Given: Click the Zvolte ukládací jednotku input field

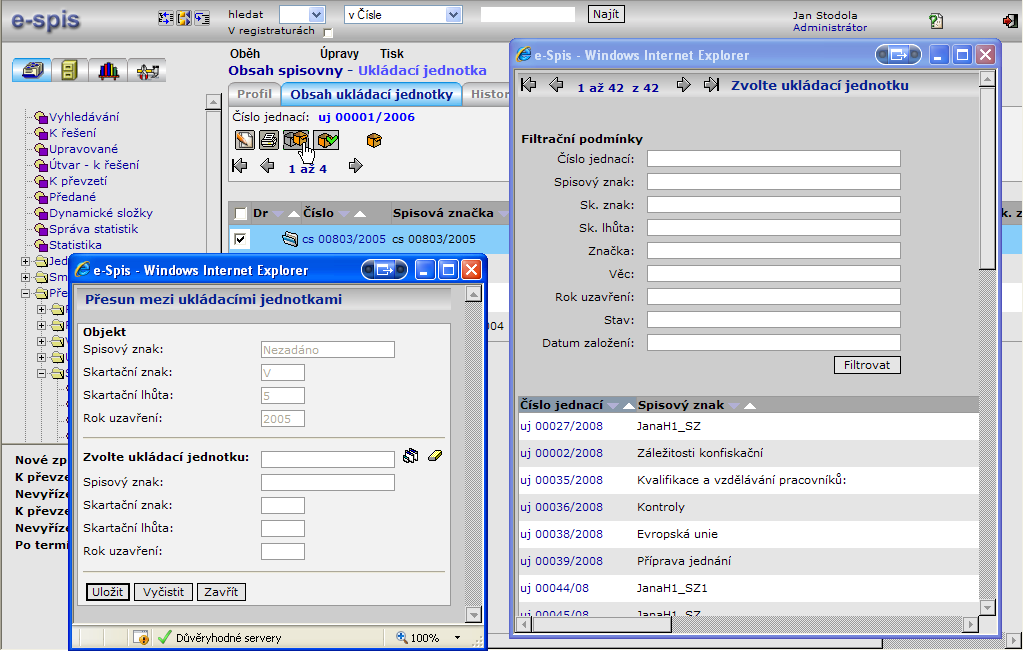Looking at the screenshot, I should (328, 460).
